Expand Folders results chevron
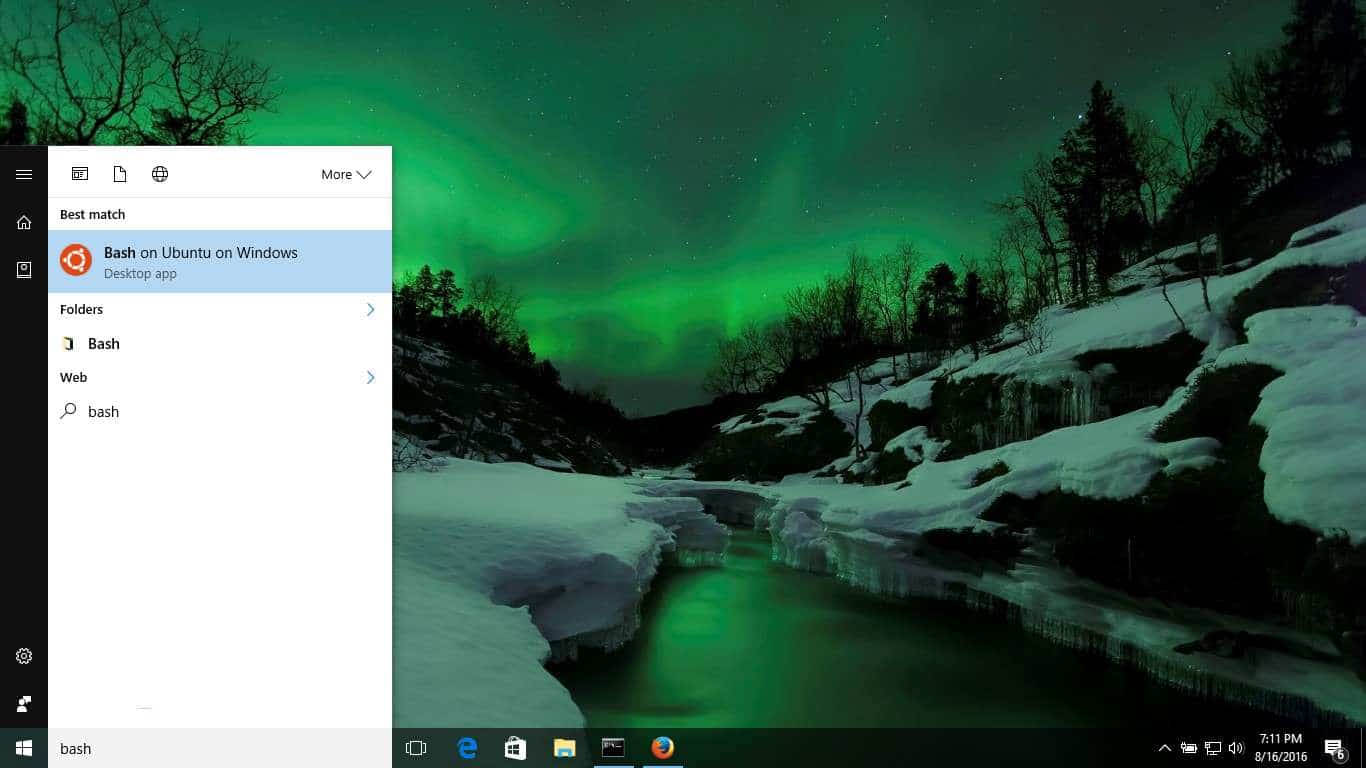The width and height of the screenshot is (1366, 768). click(370, 309)
